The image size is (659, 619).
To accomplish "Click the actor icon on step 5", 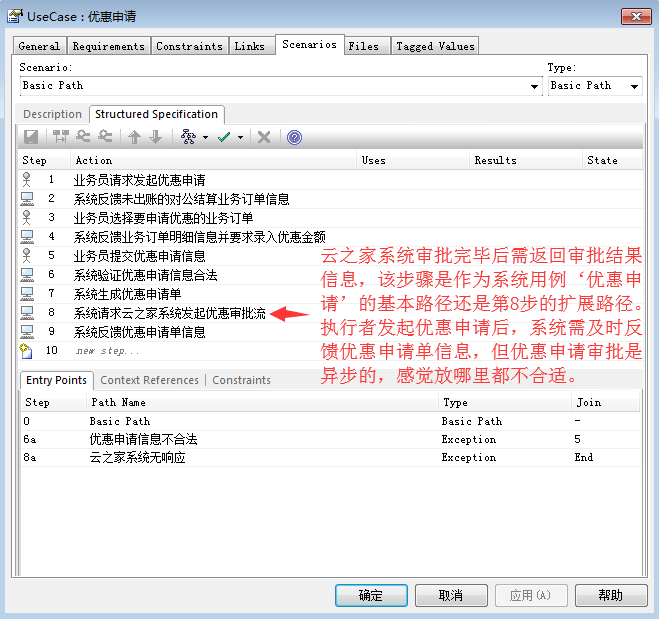I will (x=26, y=256).
